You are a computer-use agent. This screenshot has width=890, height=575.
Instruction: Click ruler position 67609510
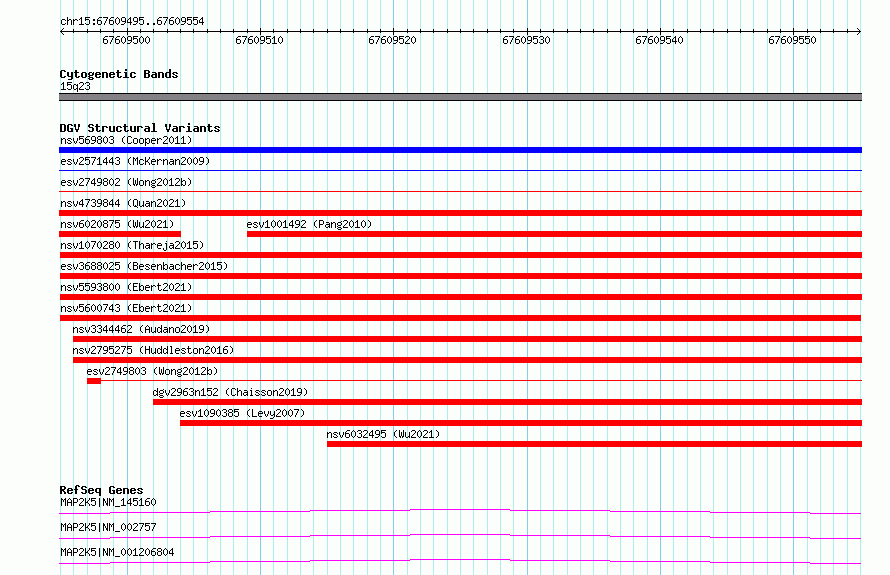click(259, 40)
